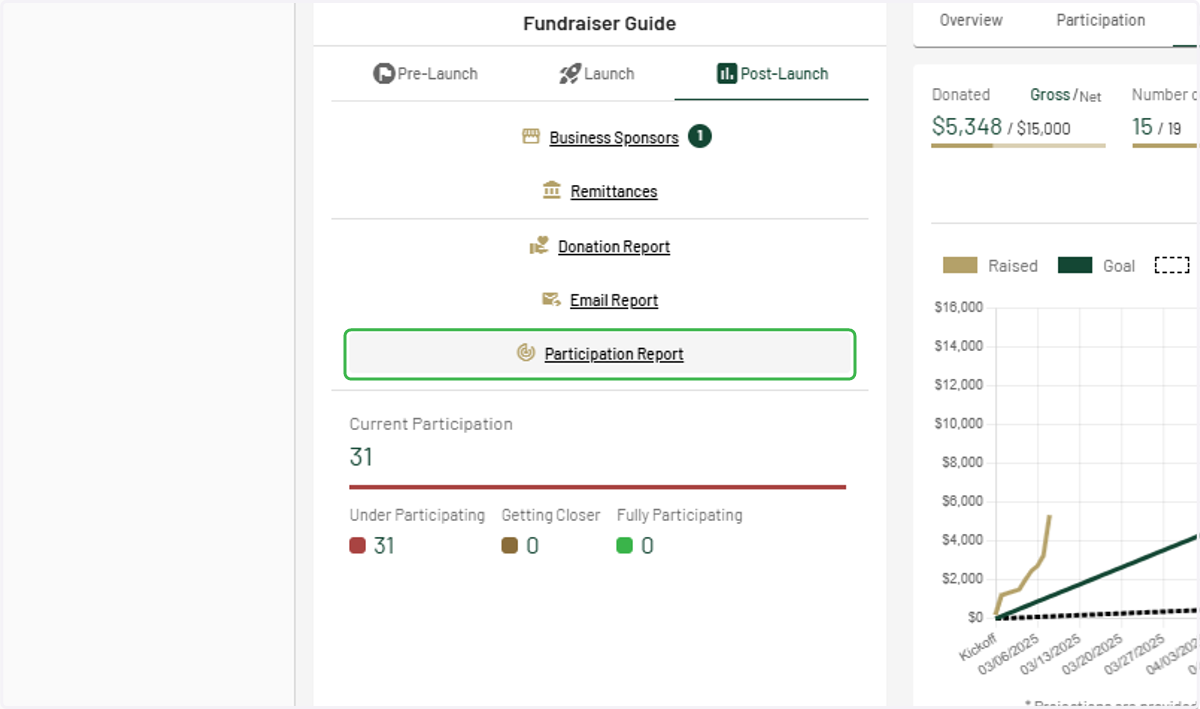Open the Email Report link
The height and width of the screenshot is (709, 1200).
click(614, 301)
